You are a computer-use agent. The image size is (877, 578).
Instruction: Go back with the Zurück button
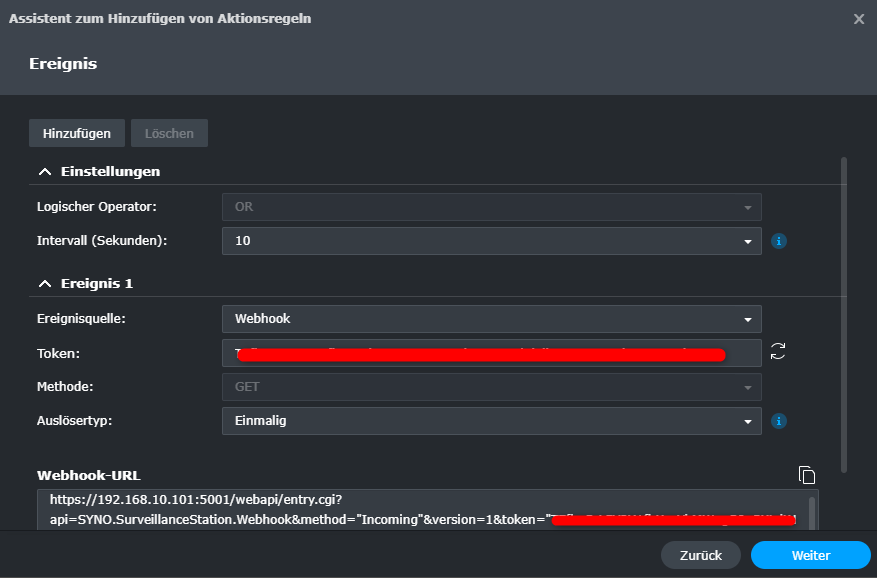pyautogui.click(x=700, y=555)
